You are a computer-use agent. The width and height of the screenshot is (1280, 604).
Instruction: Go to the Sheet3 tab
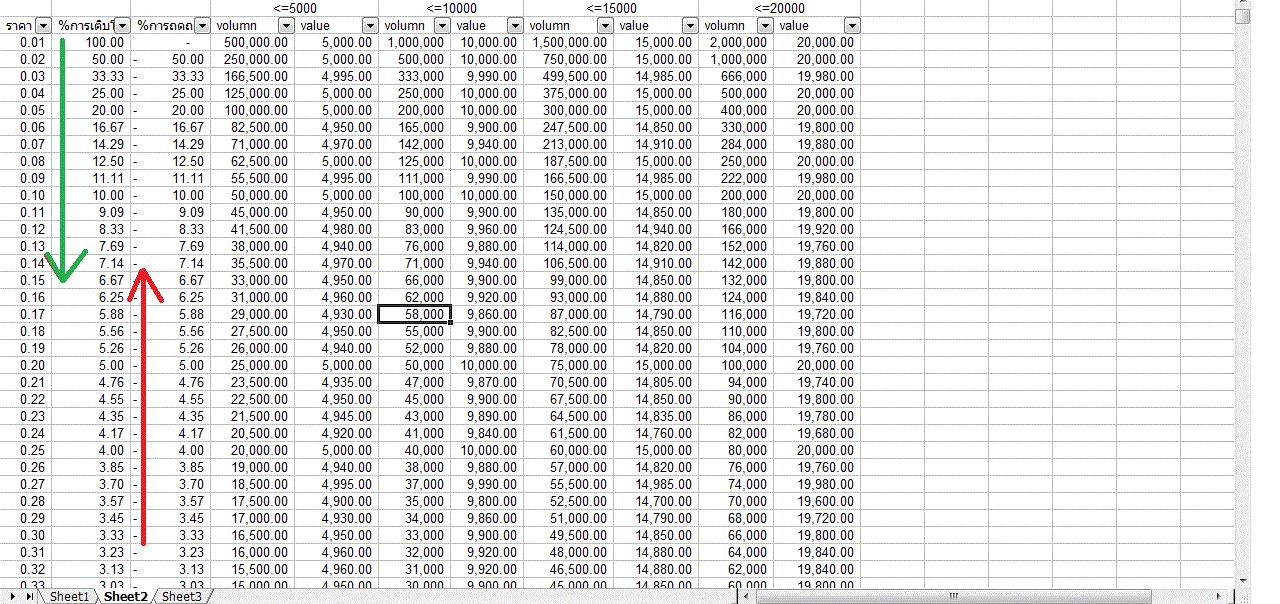pos(182,596)
